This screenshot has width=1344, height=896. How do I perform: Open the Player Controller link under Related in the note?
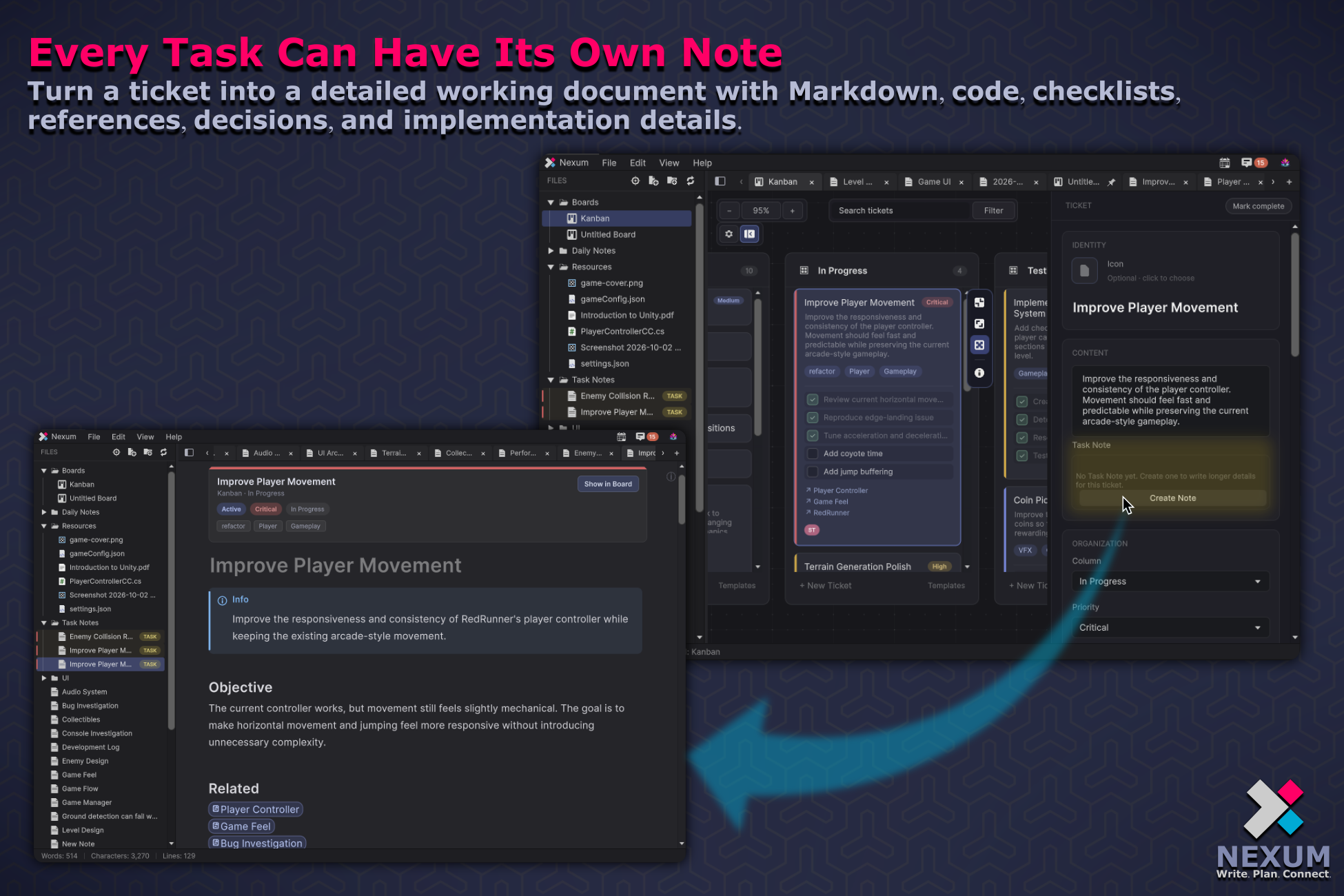pos(256,809)
